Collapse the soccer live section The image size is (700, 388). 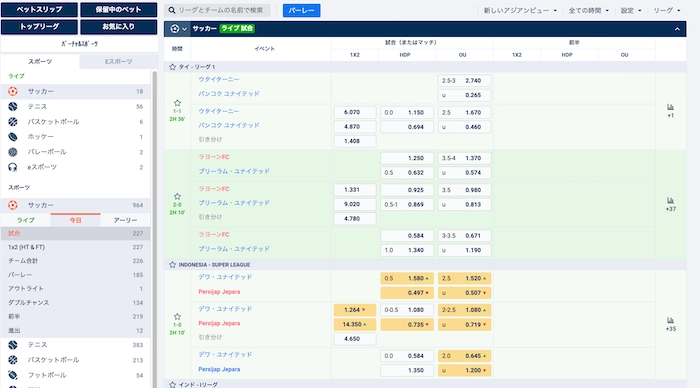tap(677, 29)
